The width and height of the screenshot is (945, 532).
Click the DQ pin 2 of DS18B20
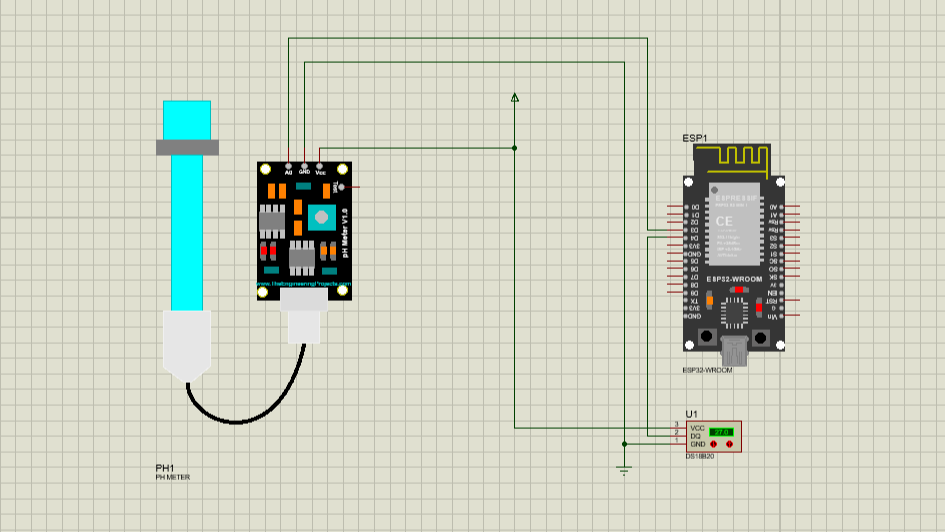point(679,436)
